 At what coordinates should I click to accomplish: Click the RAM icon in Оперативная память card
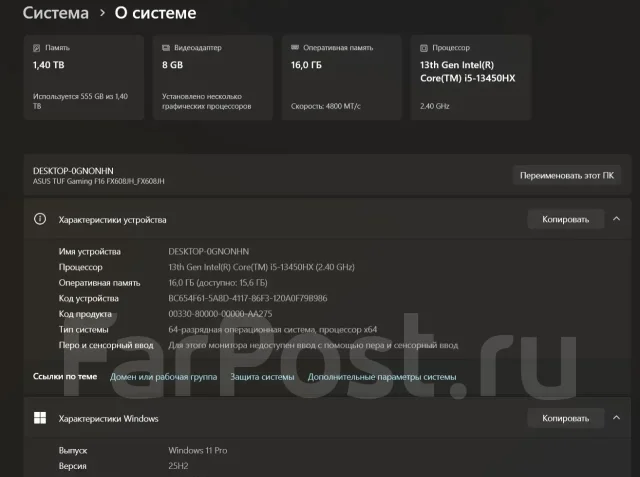[x=295, y=48]
